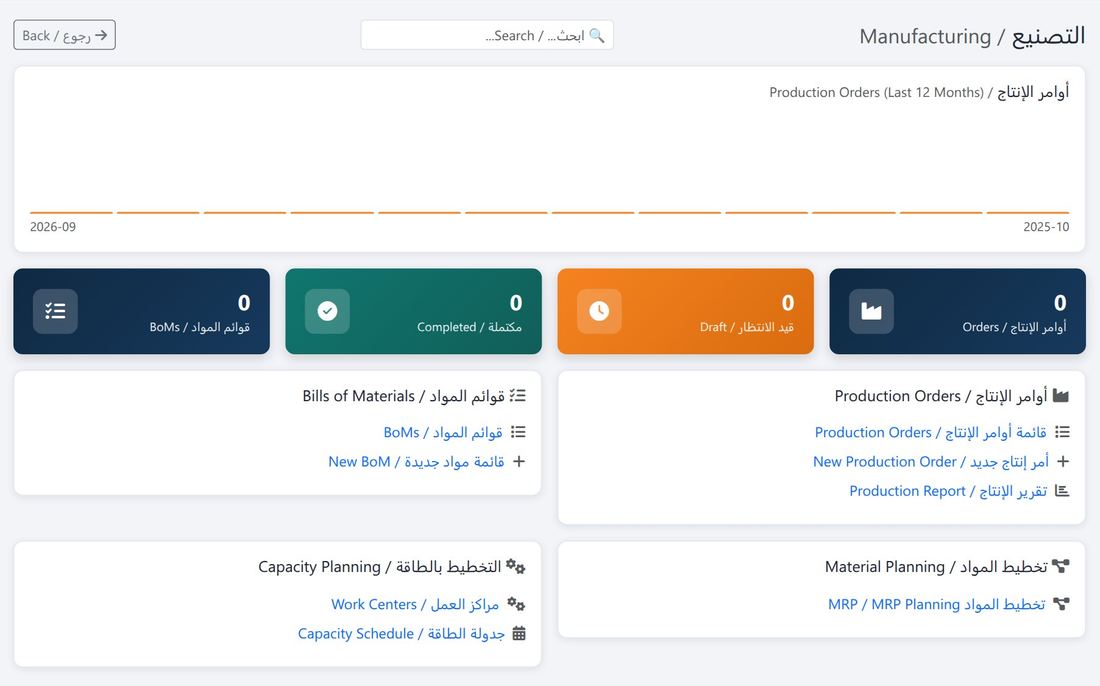Screen dimensions: 1100x686
Task: Click calendar icon beside Capacity Schedule
Action: 519,633
